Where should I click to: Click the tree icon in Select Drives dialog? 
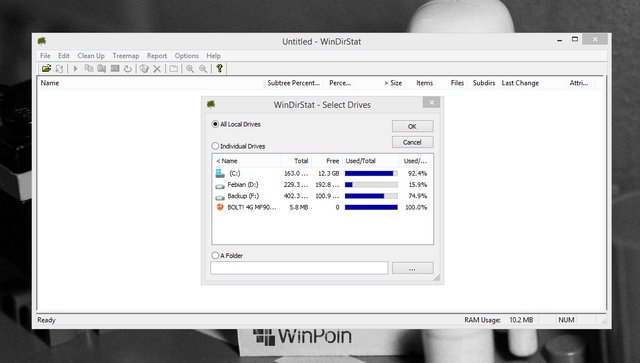tap(211, 104)
